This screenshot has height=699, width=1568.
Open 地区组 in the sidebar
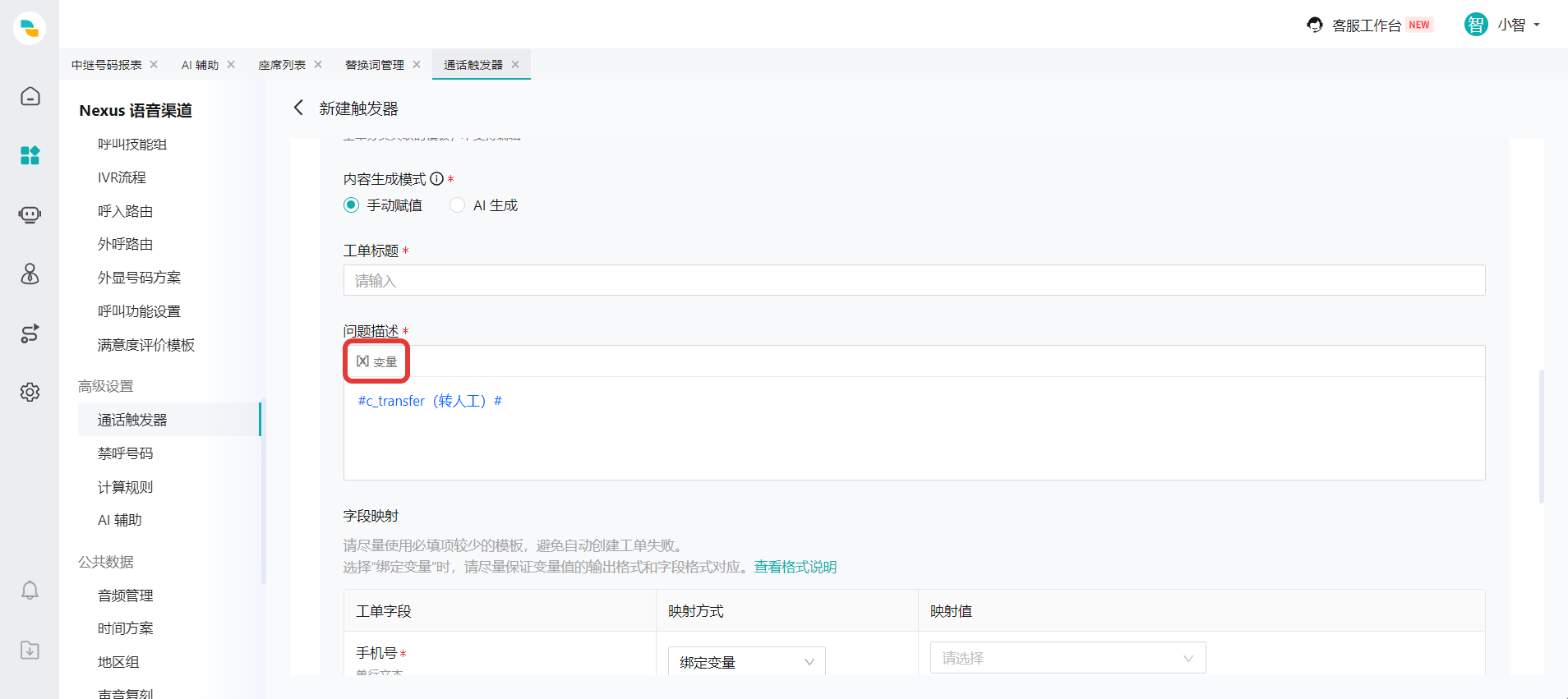[118, 661]
